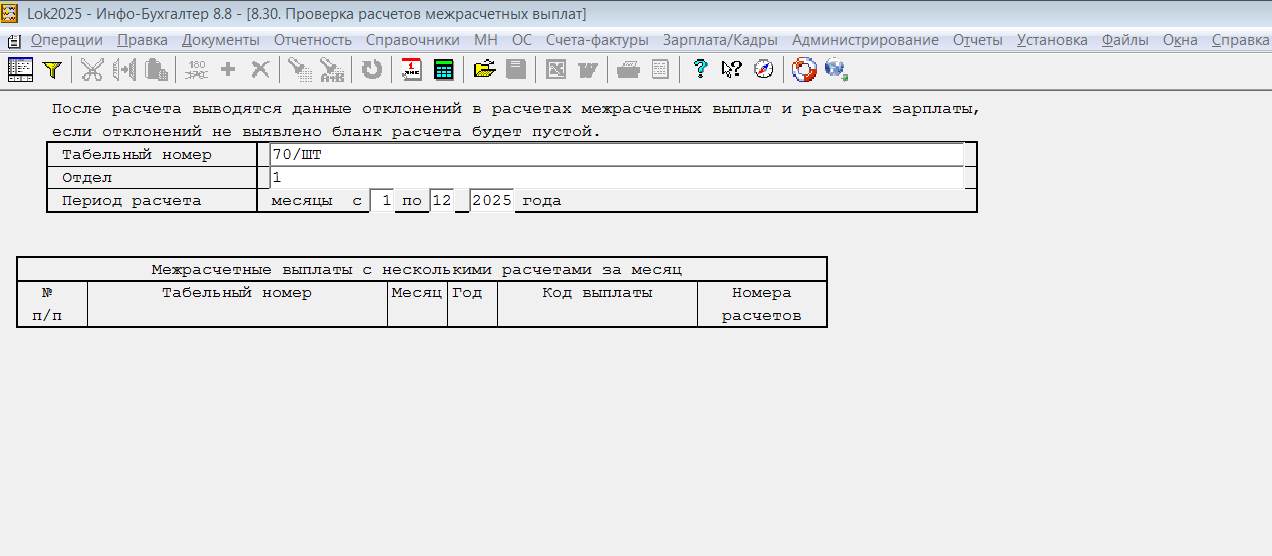The width and height of the screenshot is (1272, 556).
Task: Open the Операции menu
Action: [x=66, y=40]
